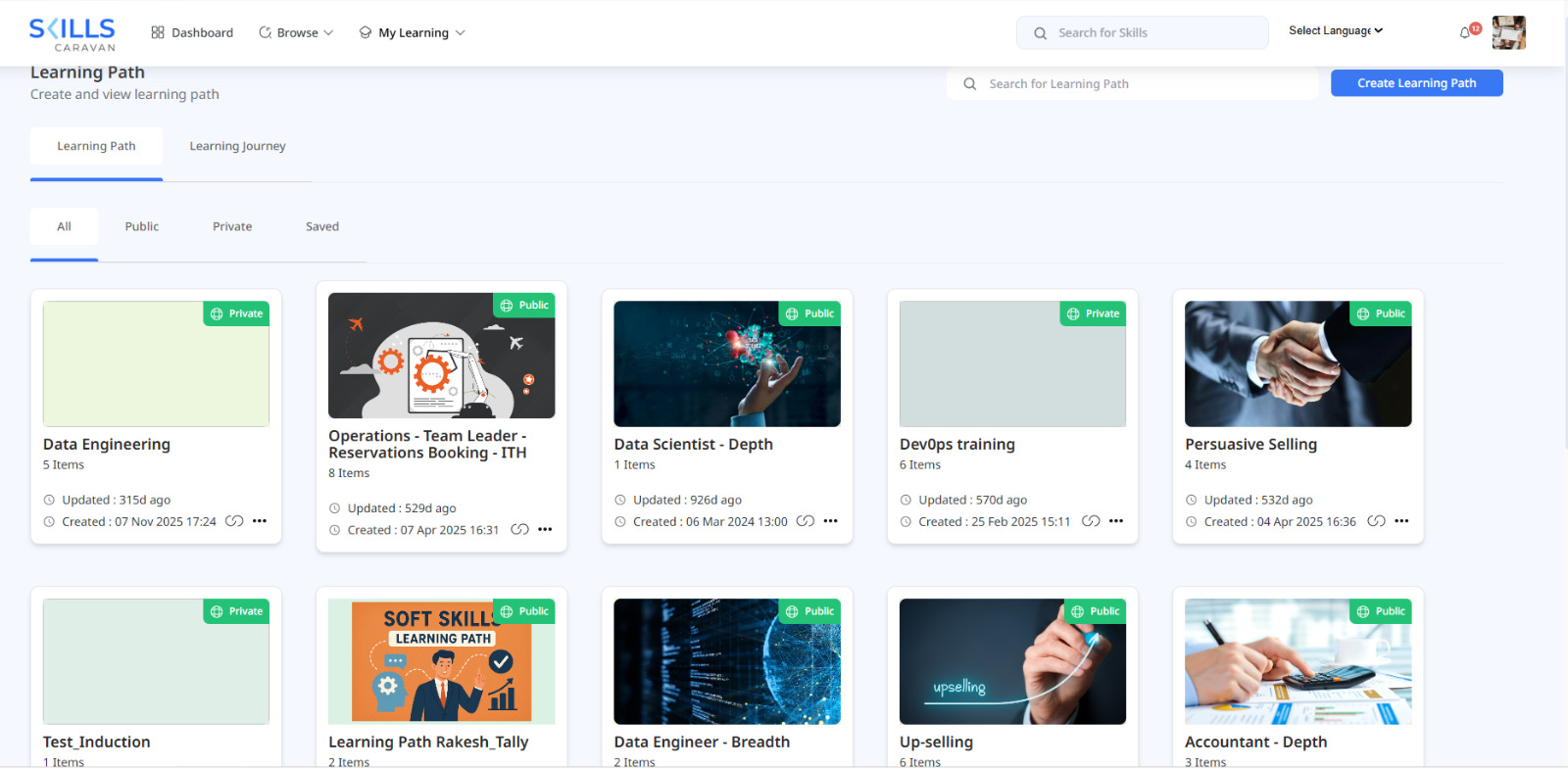Open the DevOps training path title
1568x769 pixels.
tap(957, 445)
